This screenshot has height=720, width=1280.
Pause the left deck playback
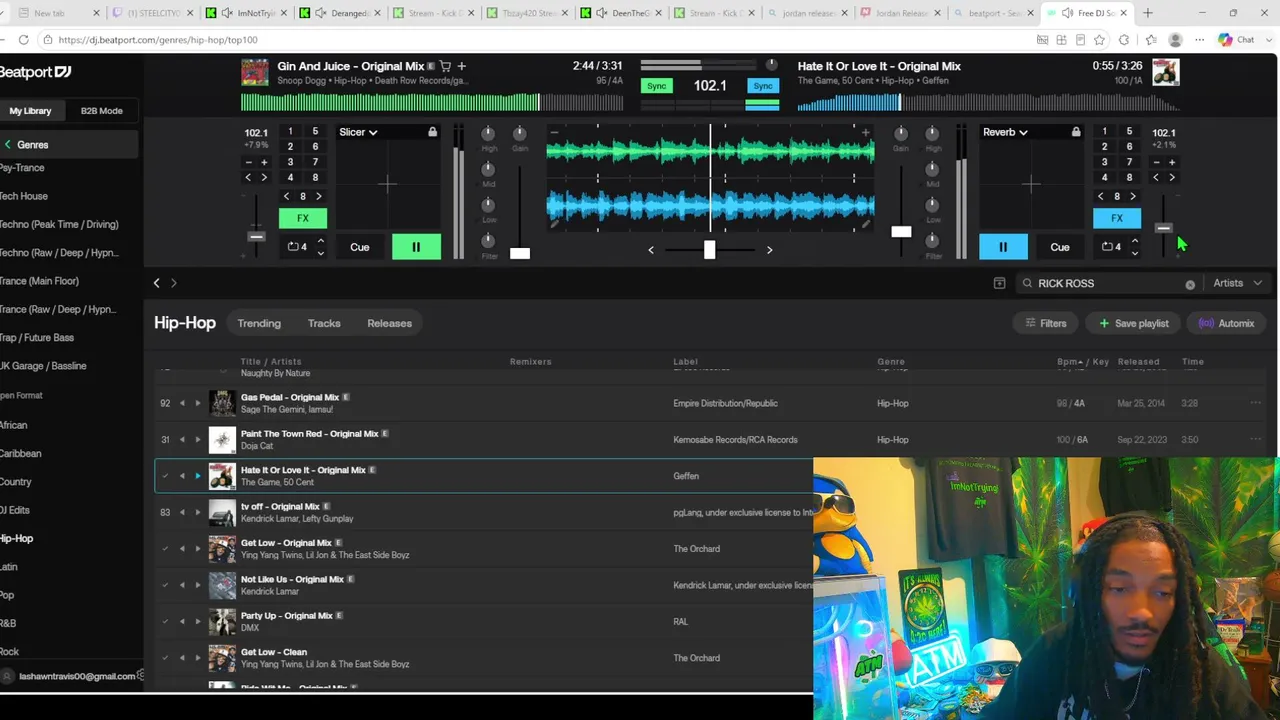tap(416, 247)
